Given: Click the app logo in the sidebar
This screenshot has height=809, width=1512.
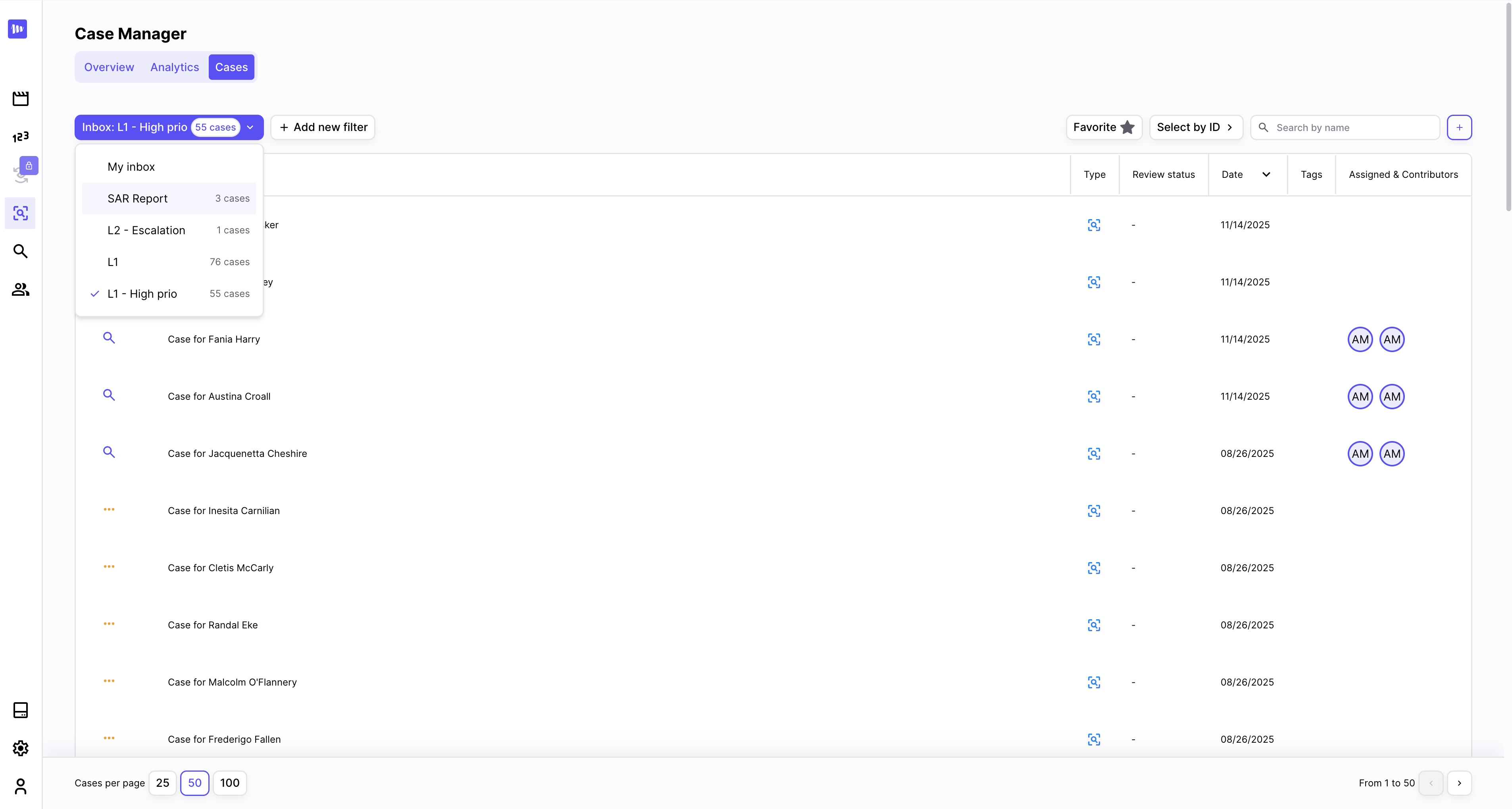Looking at the screenshot, I should 17,29.
